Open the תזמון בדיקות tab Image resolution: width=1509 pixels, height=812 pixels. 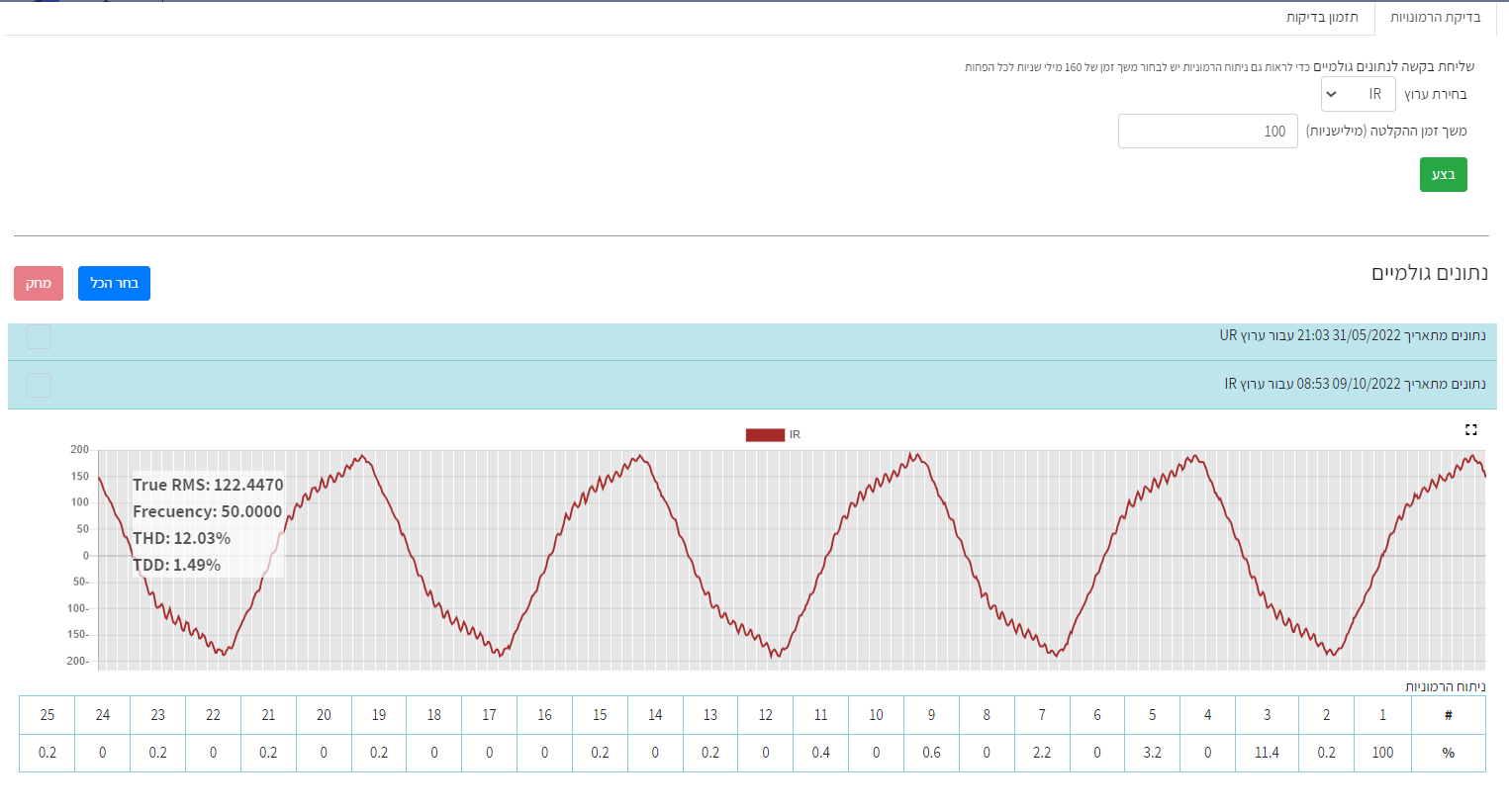pos(1322,18)
